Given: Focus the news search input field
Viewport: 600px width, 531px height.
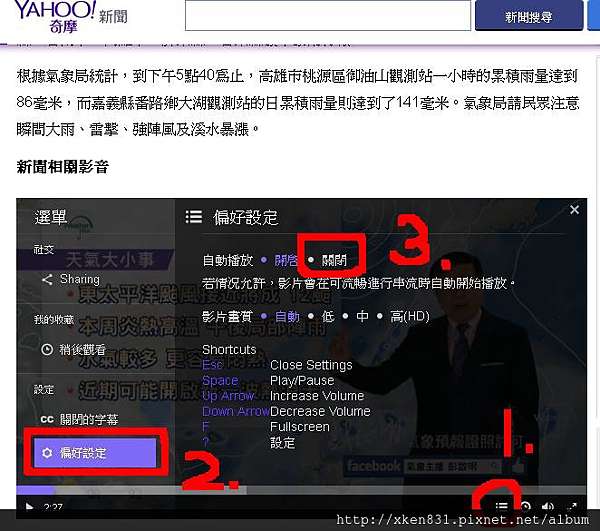Looking at the screenshot, I should pos(328,15).
